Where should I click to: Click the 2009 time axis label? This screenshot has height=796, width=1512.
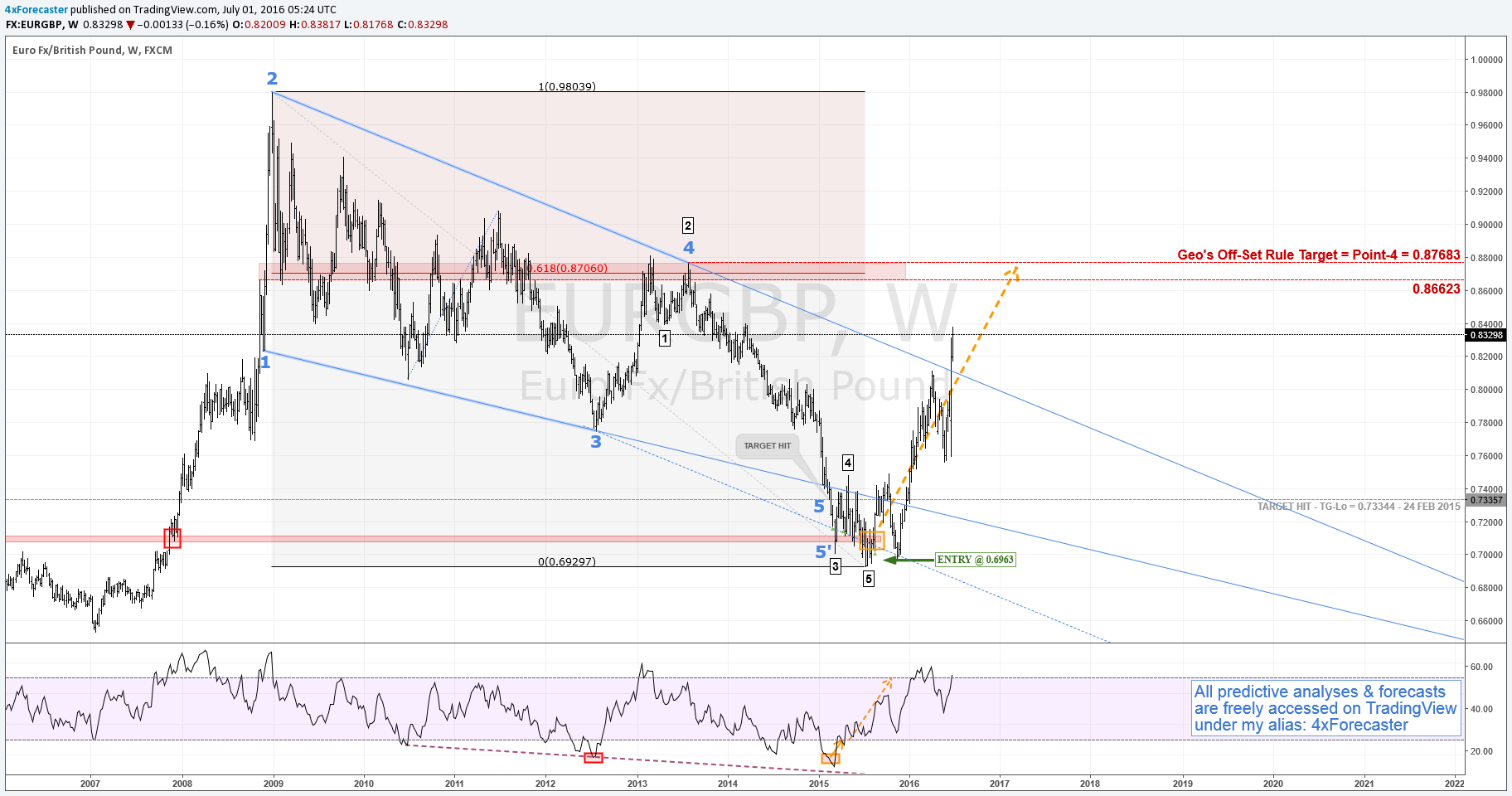point(273,784)
